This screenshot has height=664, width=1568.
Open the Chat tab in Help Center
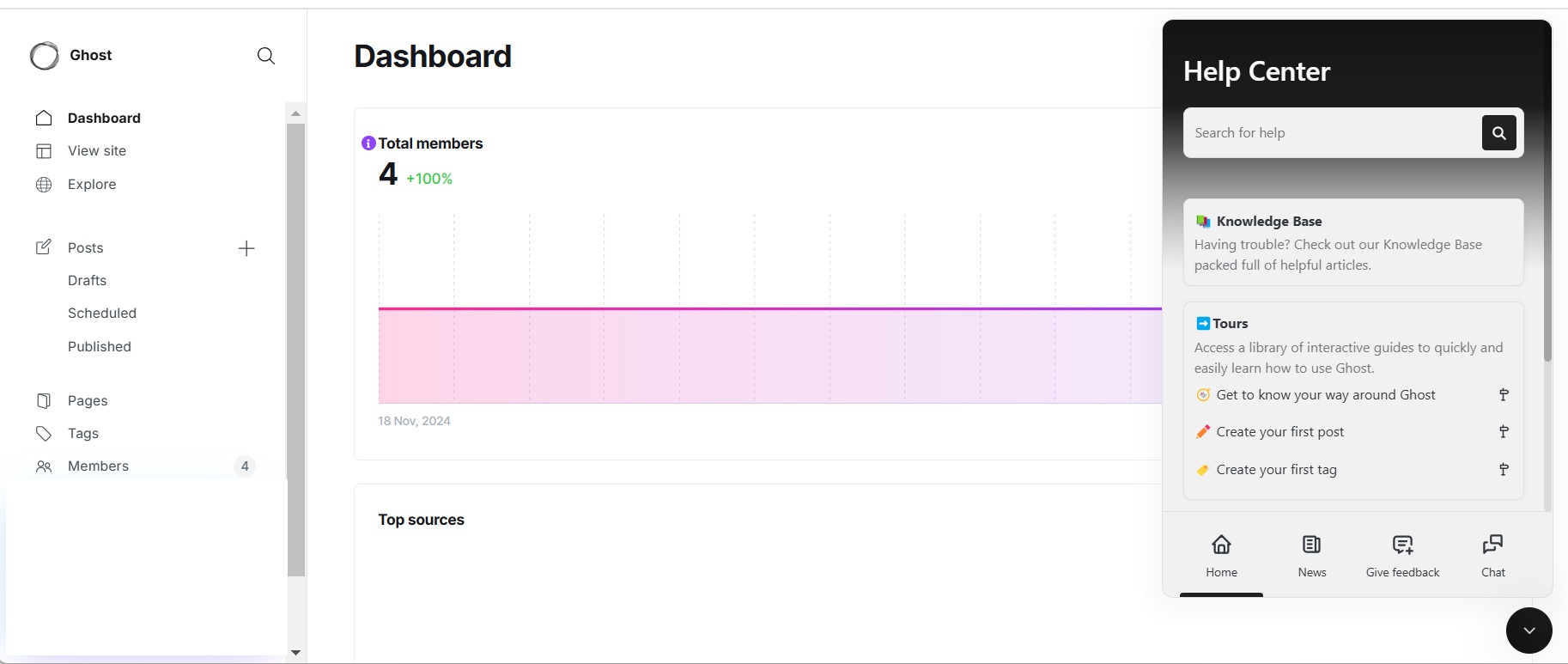coord(1492,555)
